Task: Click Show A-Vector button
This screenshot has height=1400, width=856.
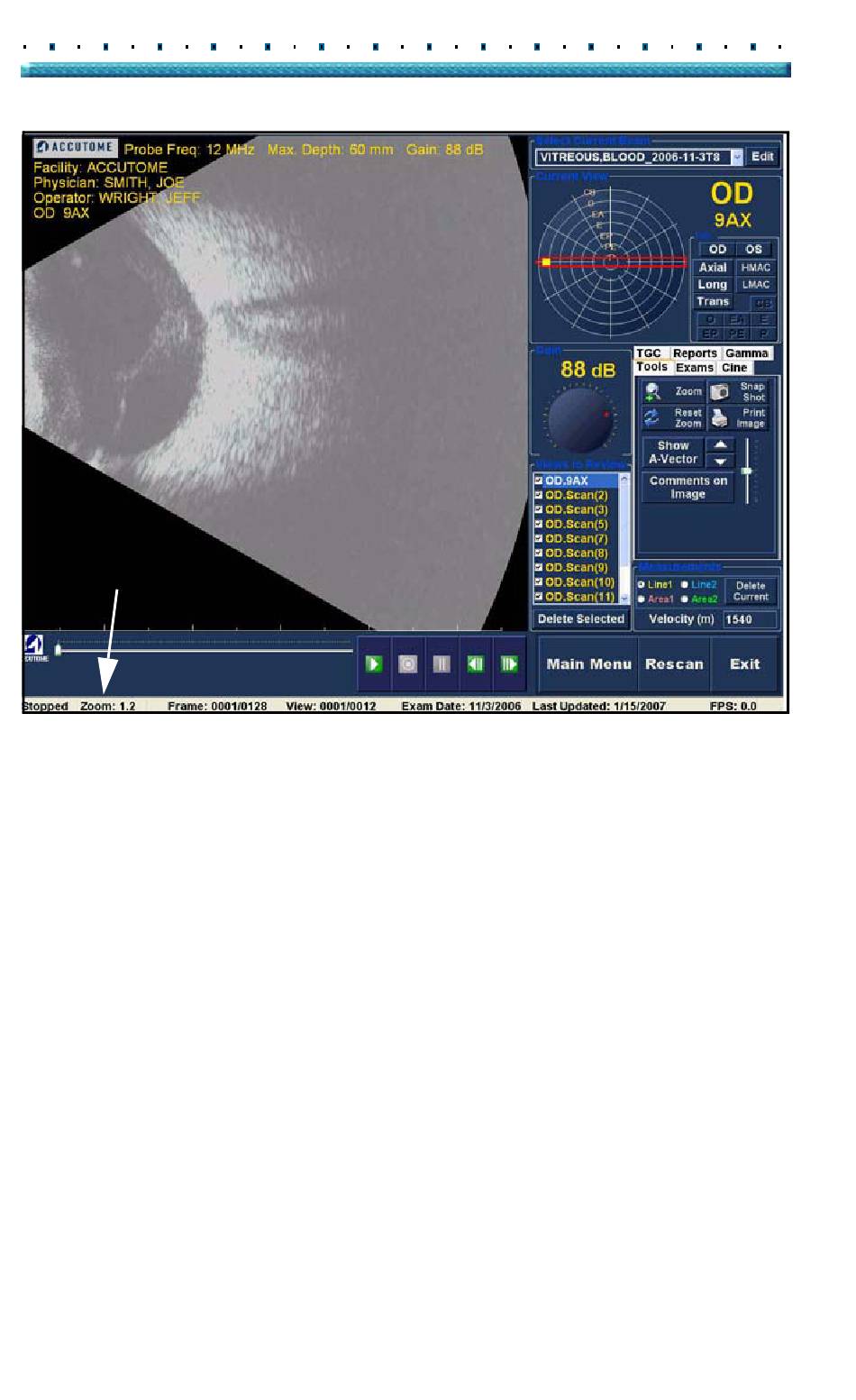Action: coord(673,453)
